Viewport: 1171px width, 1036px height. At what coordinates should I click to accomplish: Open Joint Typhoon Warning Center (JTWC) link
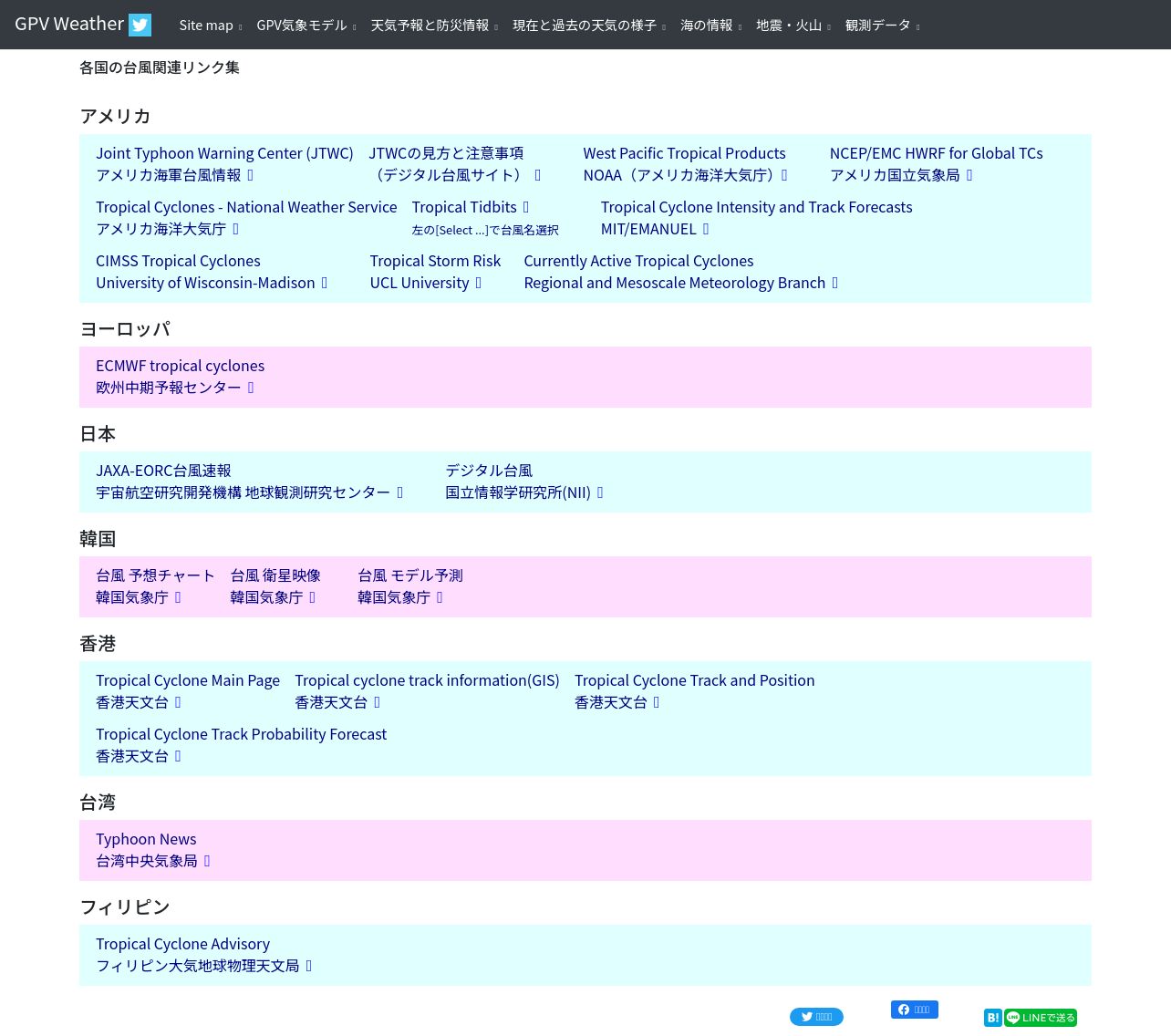pyautogui.click(x=224, y=164)
